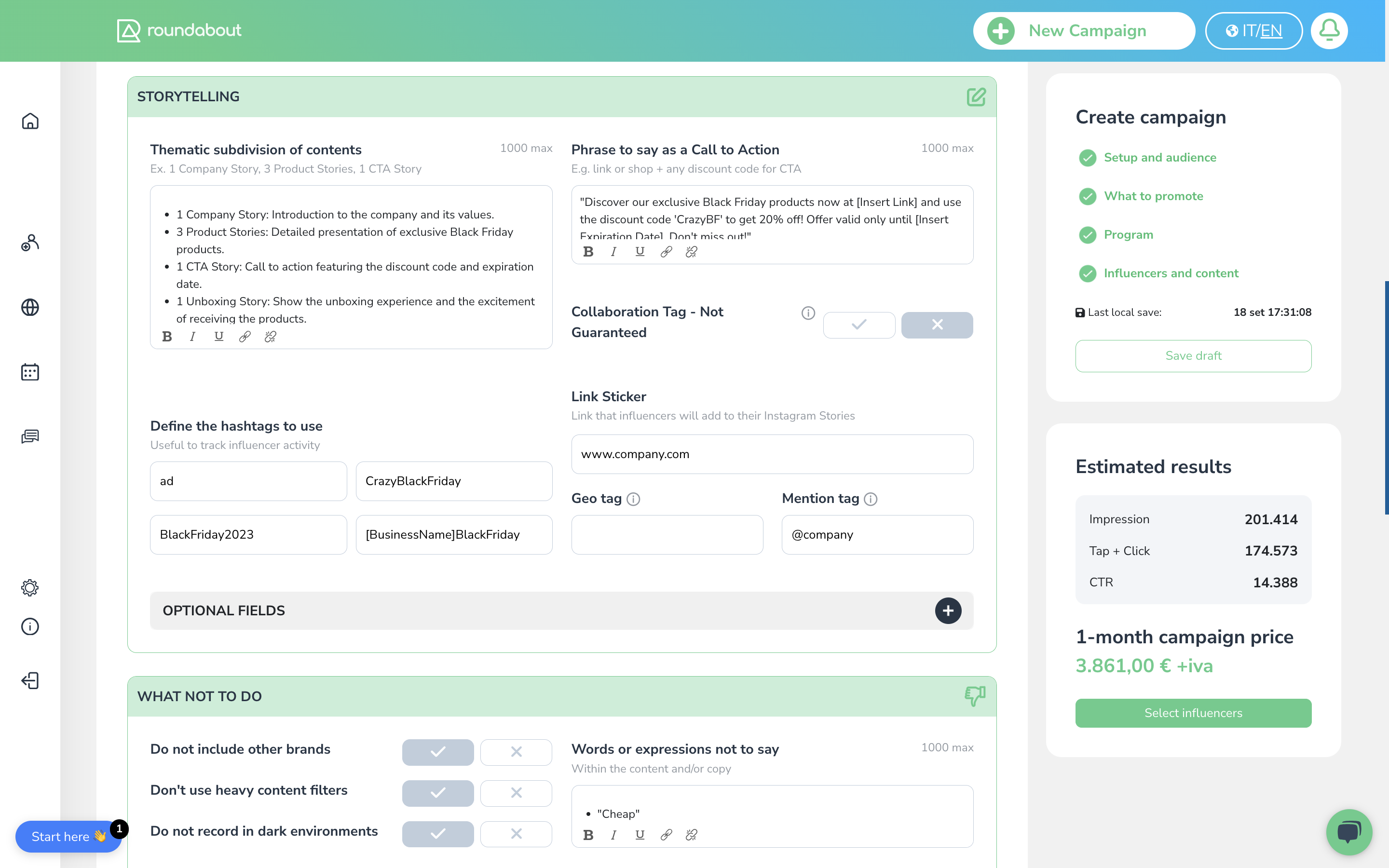Click the calendar icon in sidebar

[30, 372]
